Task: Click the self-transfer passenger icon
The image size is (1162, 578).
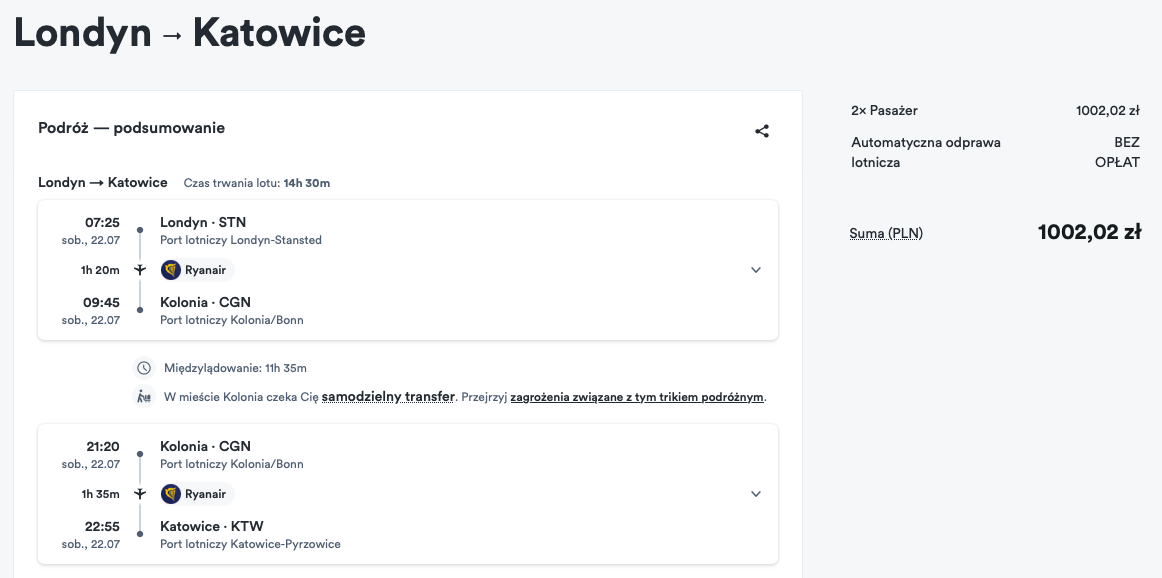Action: click(144, 396)
